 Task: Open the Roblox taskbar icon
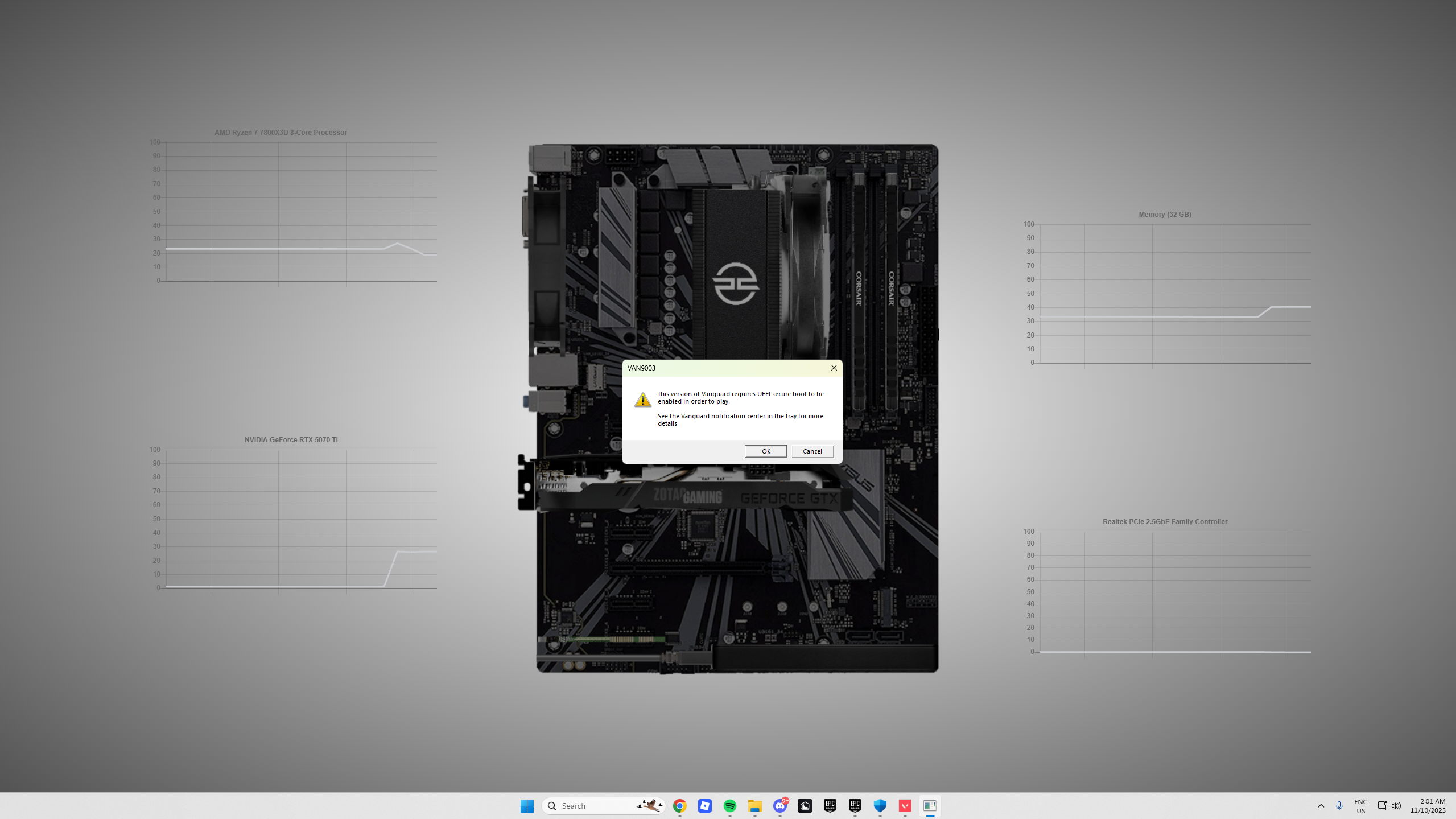click(x=704, y=806)
